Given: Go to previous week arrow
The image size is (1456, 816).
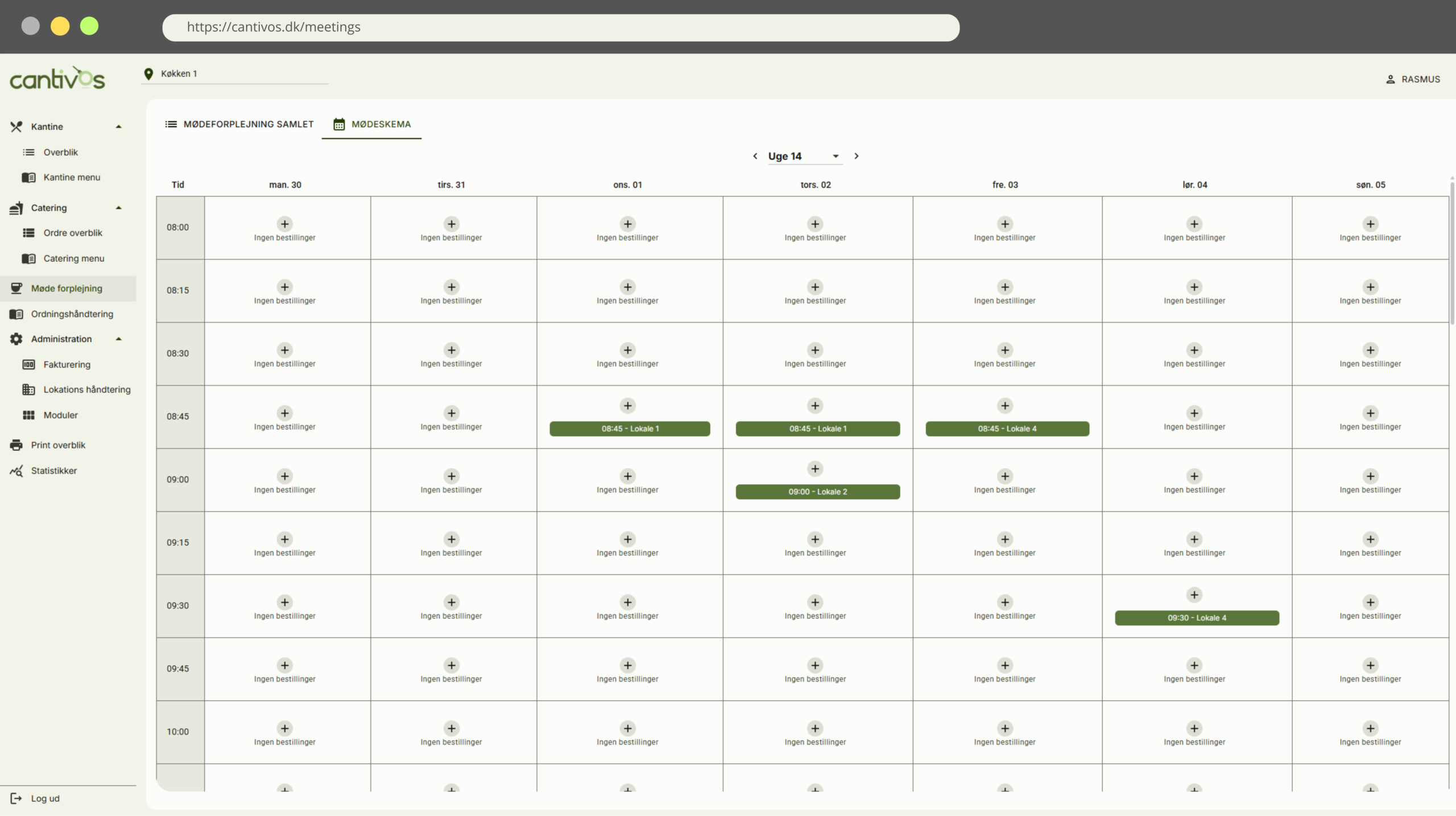Looking at the screenshot, I should tap(755, 156).
